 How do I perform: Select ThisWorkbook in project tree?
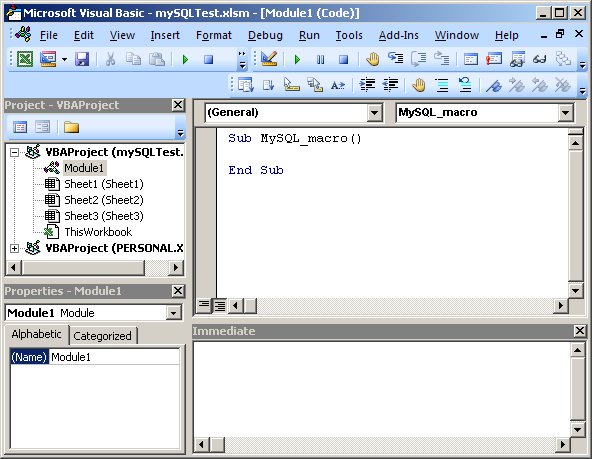click(98, 232)
